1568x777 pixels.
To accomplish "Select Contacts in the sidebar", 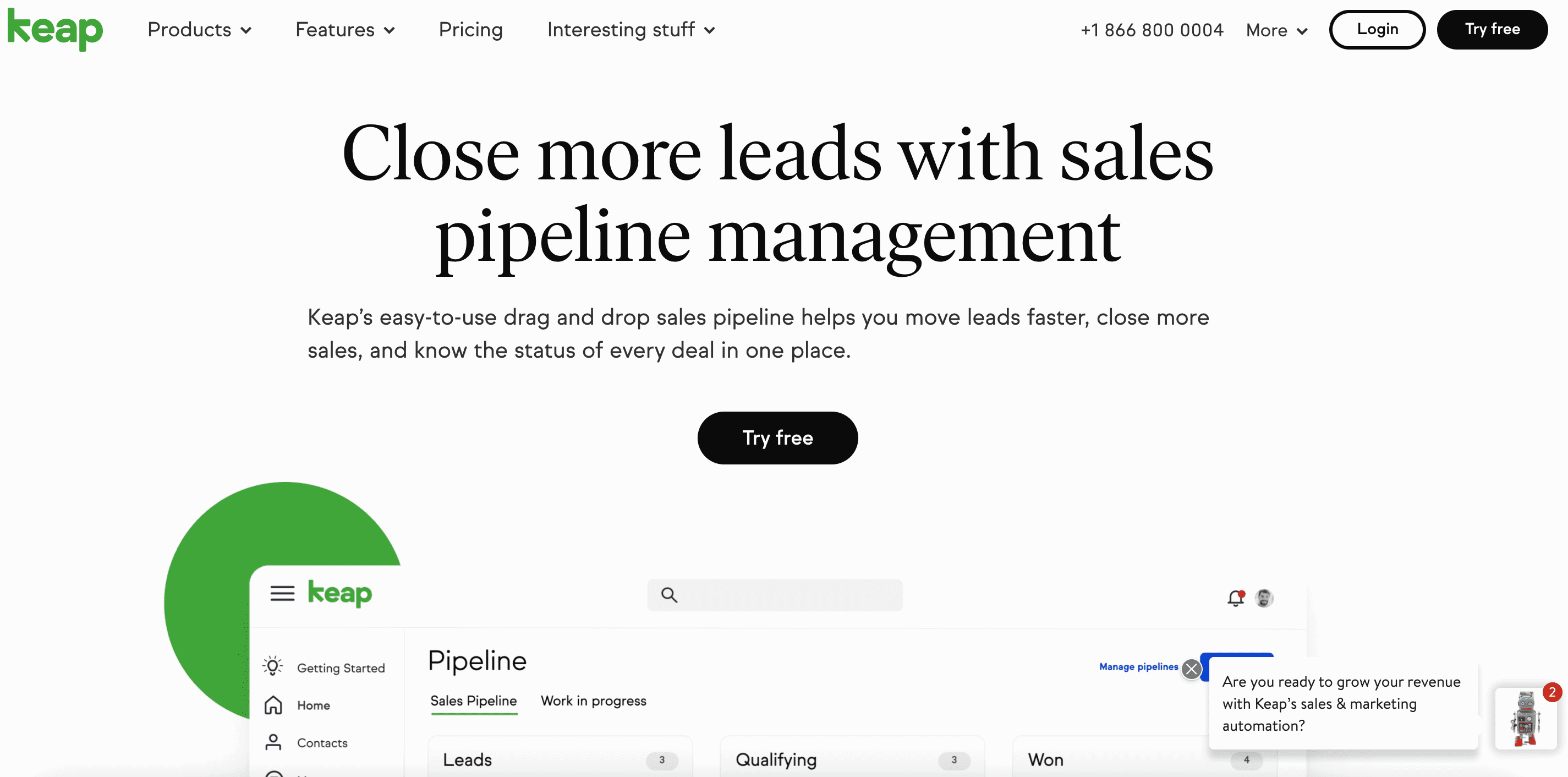I will tap(322, 743).
